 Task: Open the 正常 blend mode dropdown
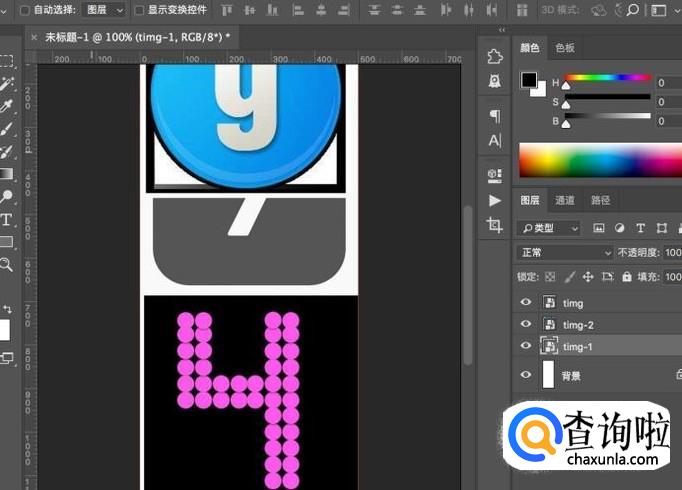565,253
